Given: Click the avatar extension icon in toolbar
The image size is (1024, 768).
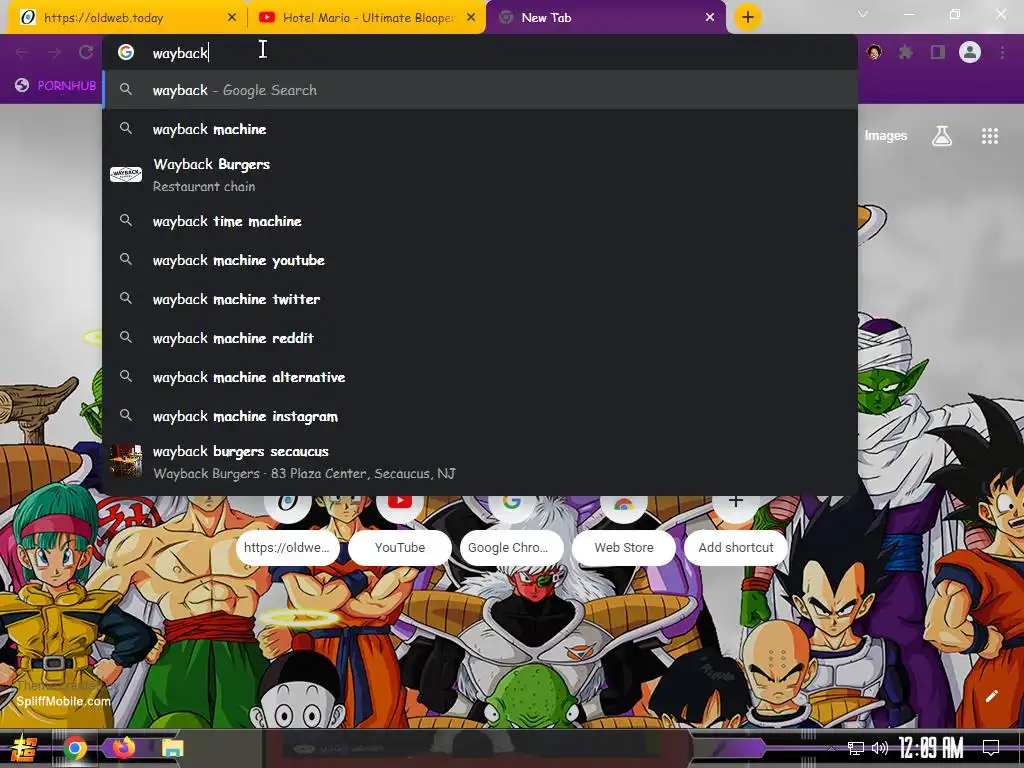Looking at the screenshot, I should point(874,52).
